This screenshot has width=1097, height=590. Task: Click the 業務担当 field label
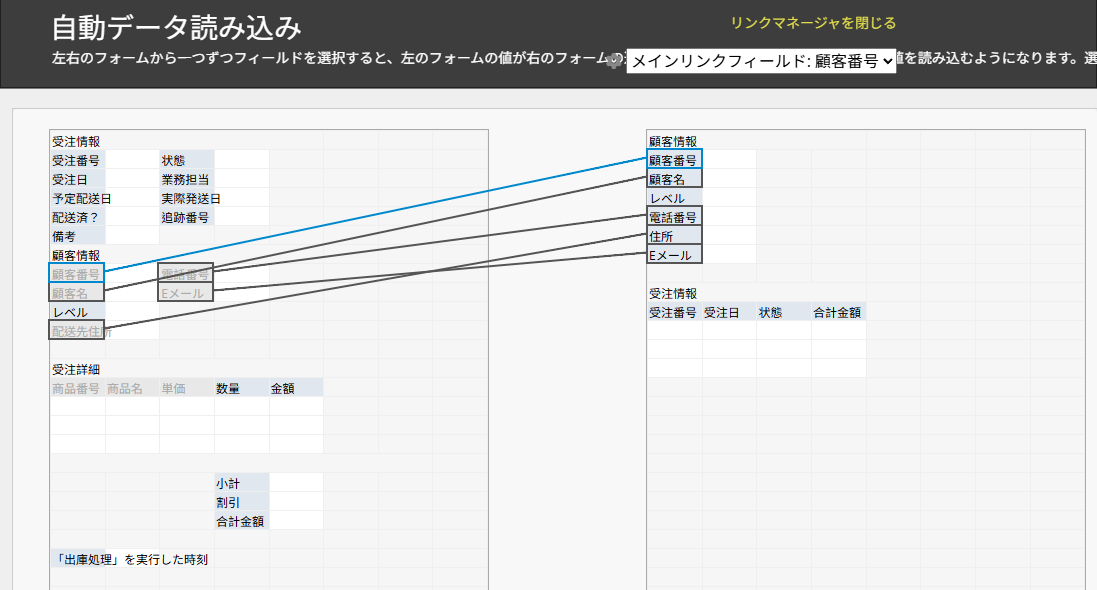[x=186, y=179]
